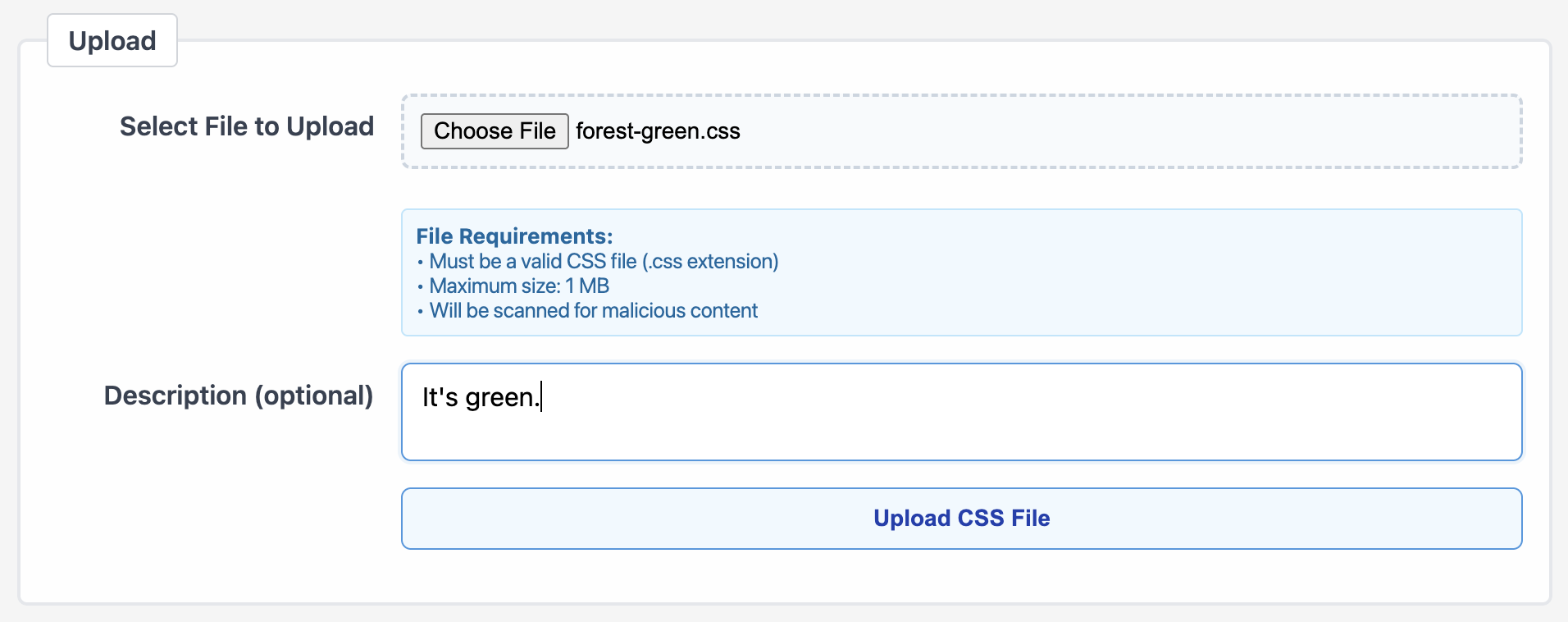This screenshot has height=622, width=1568.
Task: Click the Select File to Upload label
Action: [247, 126]
